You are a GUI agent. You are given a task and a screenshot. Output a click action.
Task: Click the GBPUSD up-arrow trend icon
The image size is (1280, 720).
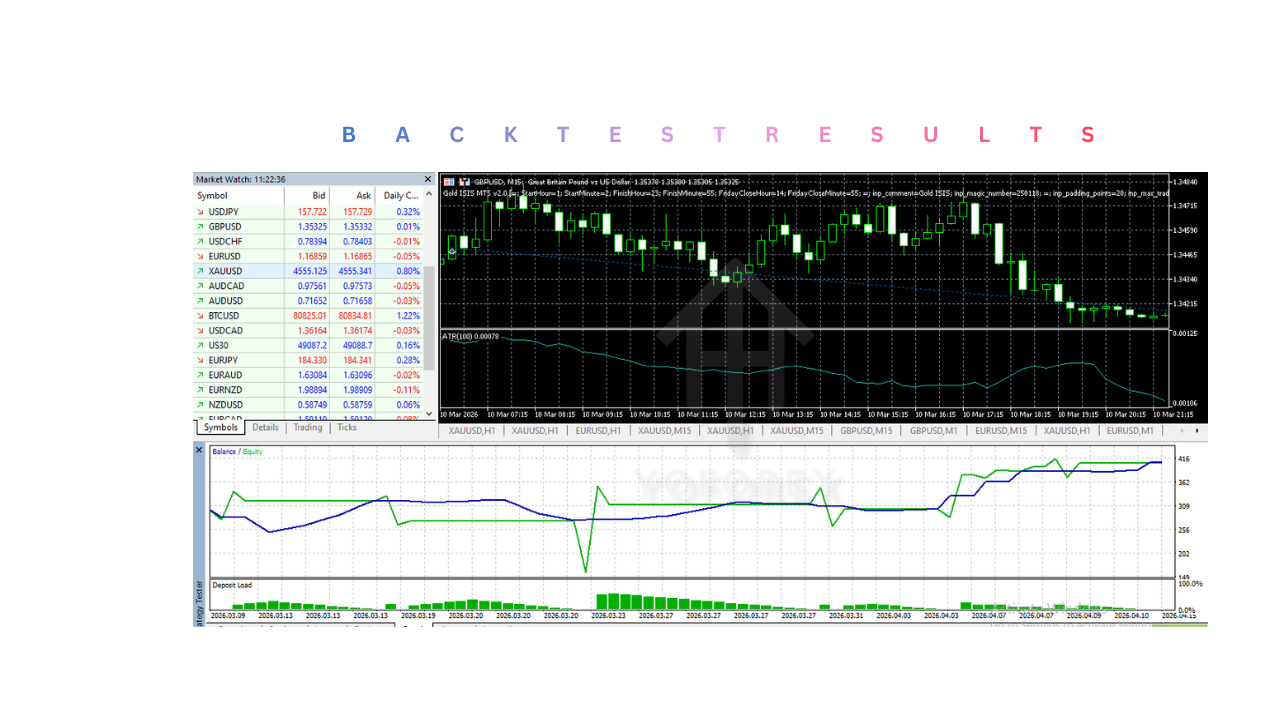200,227
